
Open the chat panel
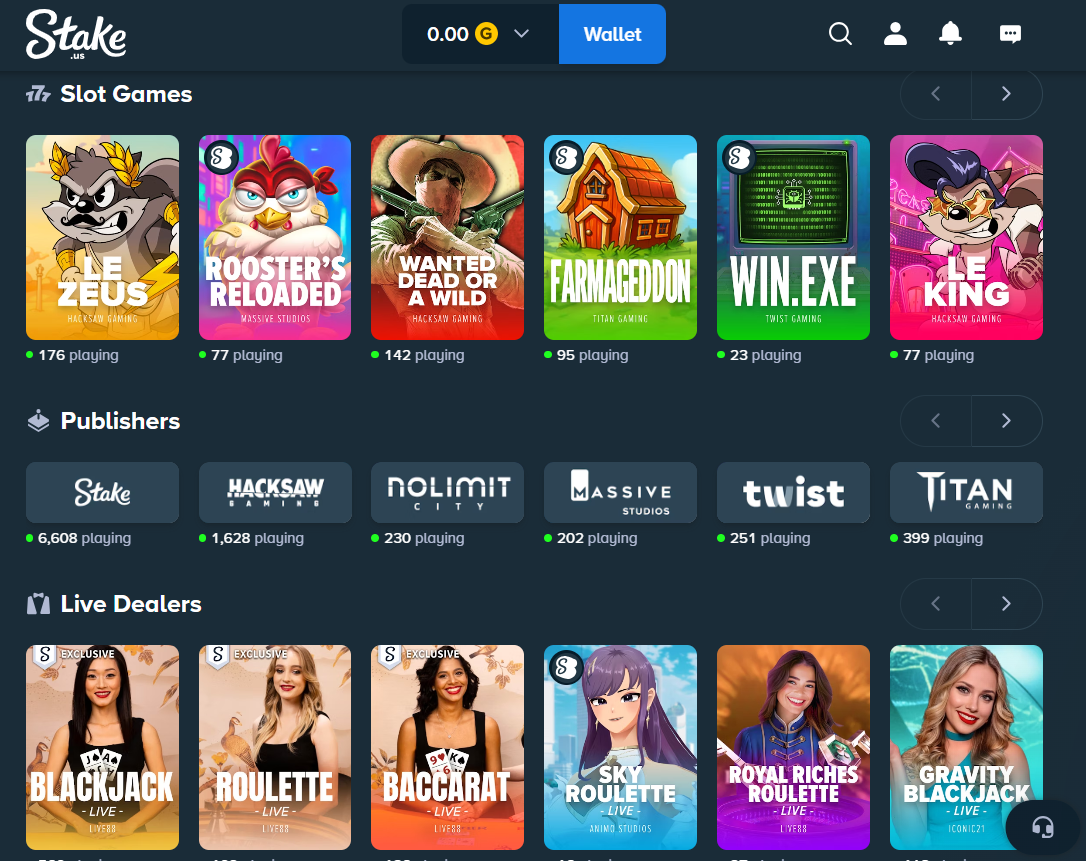[x=1010, y=33]
